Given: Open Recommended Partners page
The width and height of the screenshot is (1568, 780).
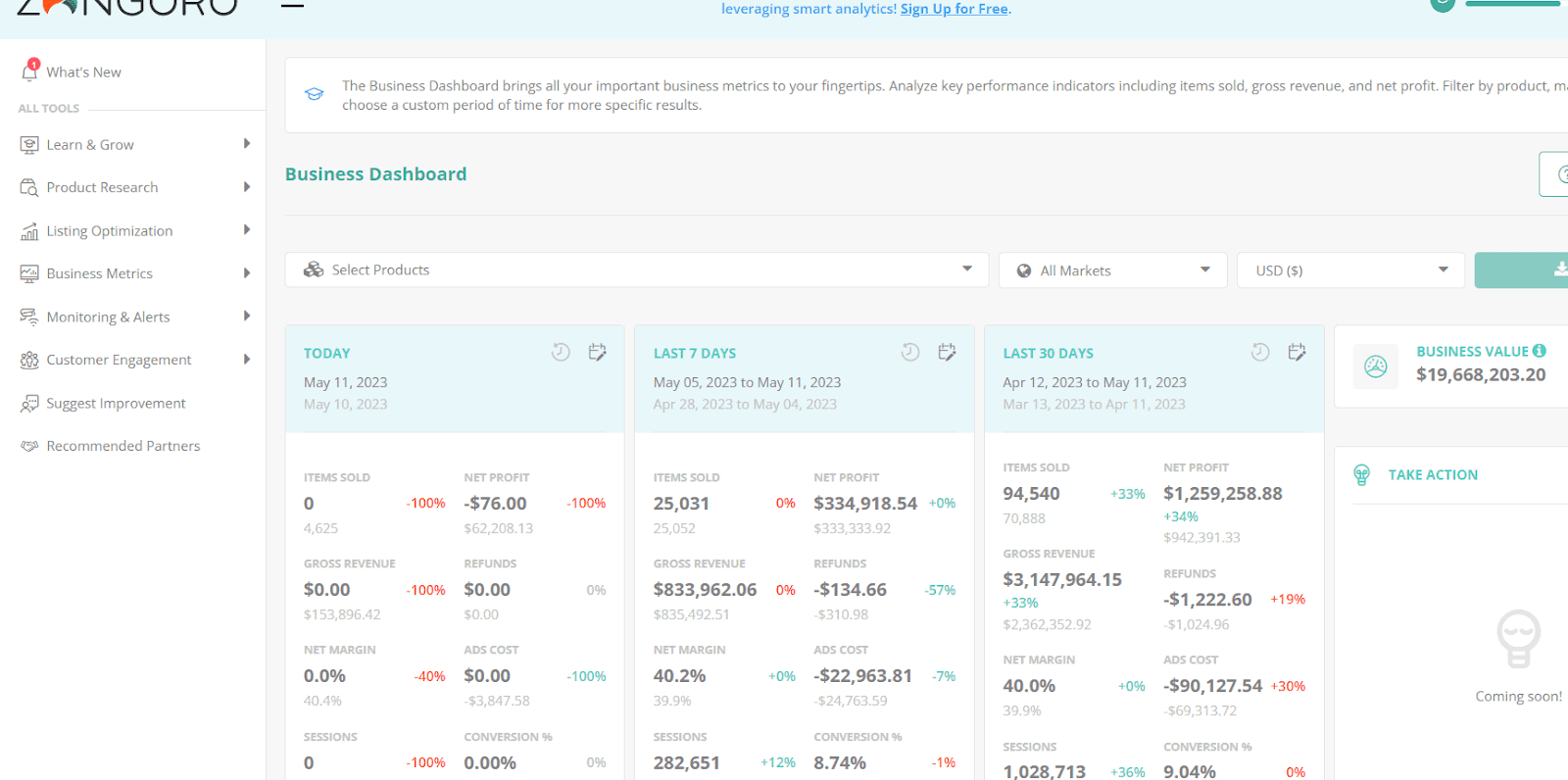Looking at the screenshot, I should (122, 446).
